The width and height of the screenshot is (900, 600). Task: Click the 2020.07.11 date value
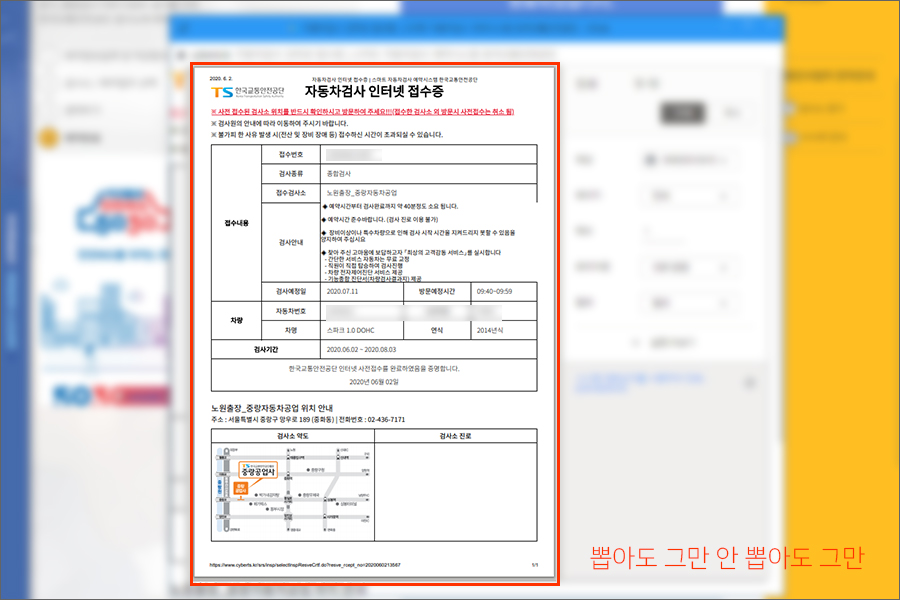click(x=342, y=292)
